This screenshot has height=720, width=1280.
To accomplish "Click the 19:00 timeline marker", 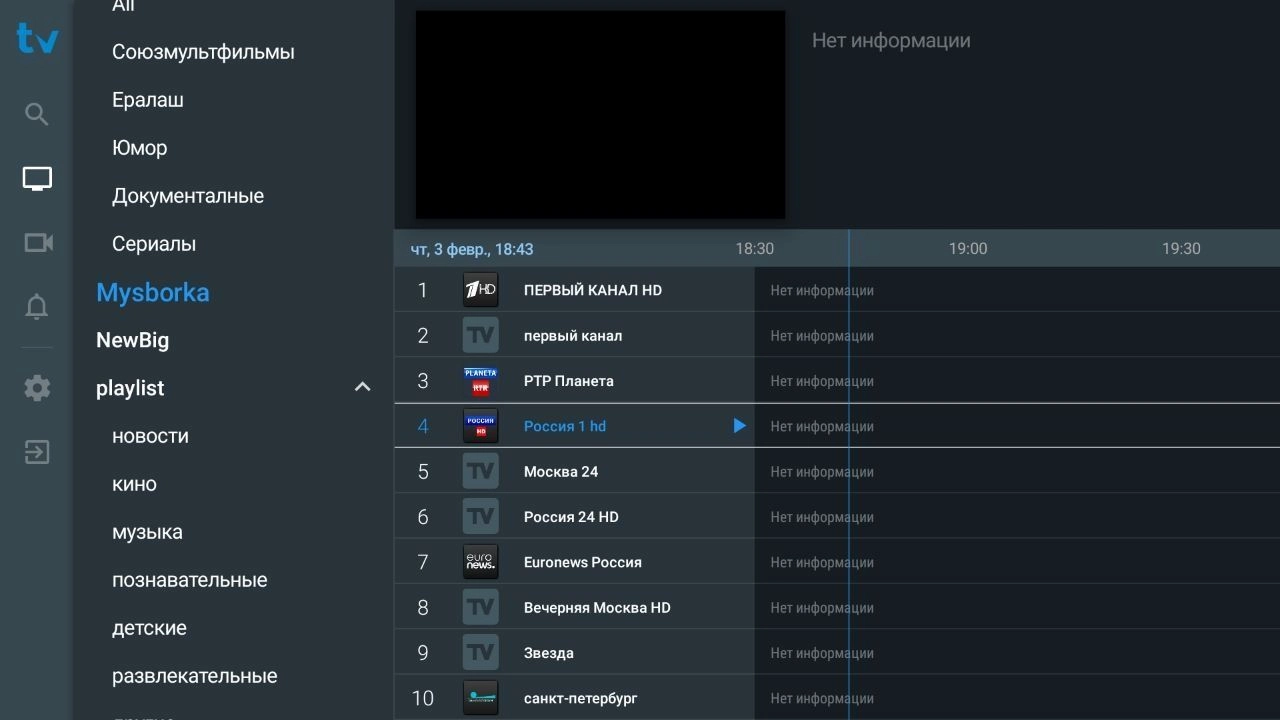I will coord(967,248).
